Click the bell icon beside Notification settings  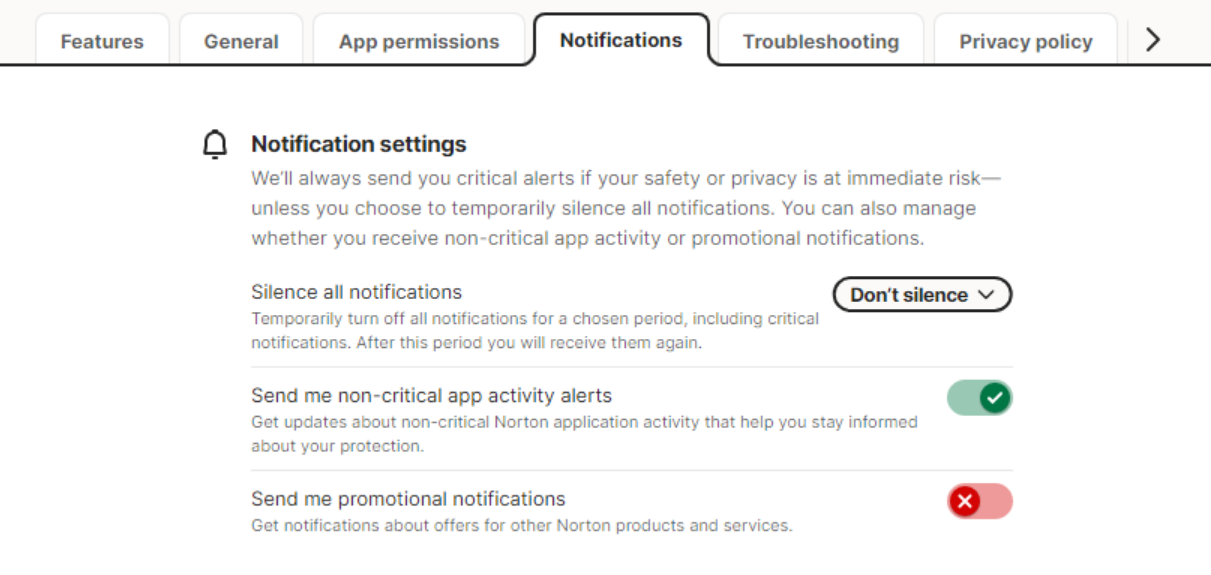[x=214, y=145]
